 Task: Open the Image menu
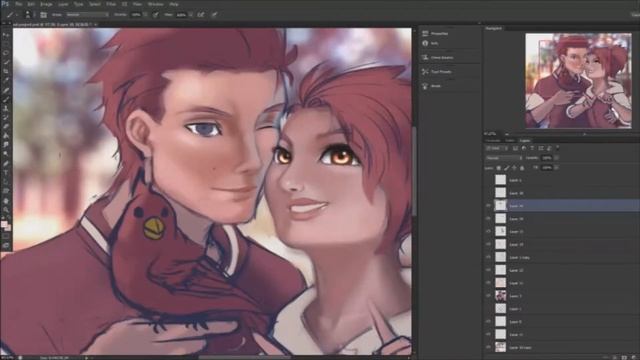click(x=46, y=4)
